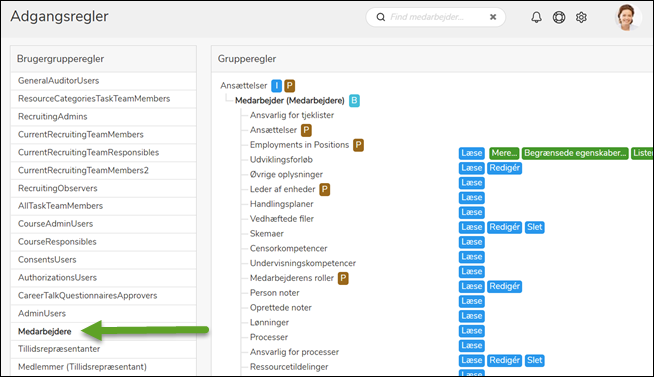Click the teal B badge beside Medarbejder
The image size is (654, 377).
354,101
